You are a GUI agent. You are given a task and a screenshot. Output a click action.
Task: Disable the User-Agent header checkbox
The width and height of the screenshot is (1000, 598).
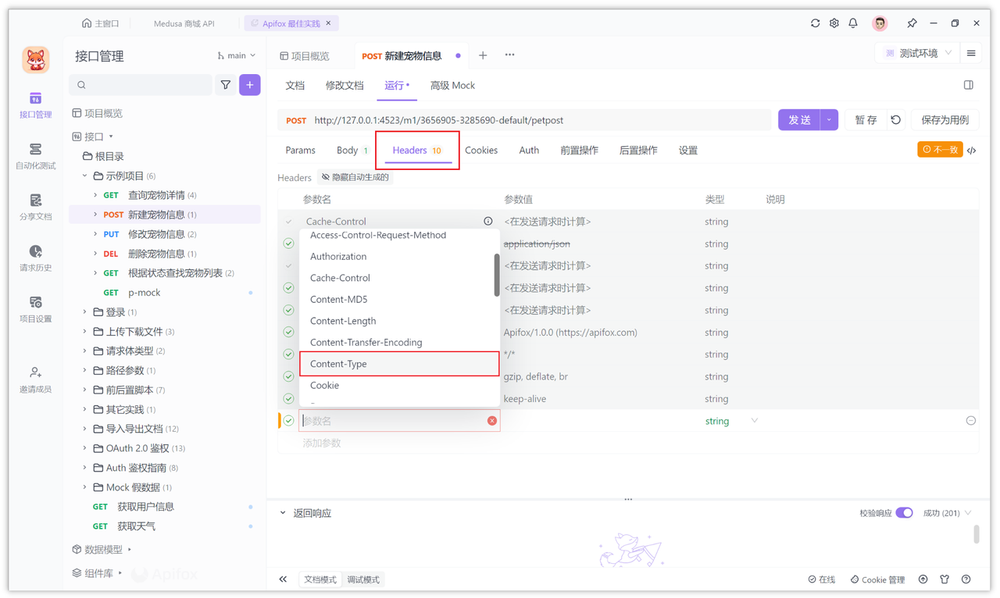pyautogui.click(x=288, y=331)
